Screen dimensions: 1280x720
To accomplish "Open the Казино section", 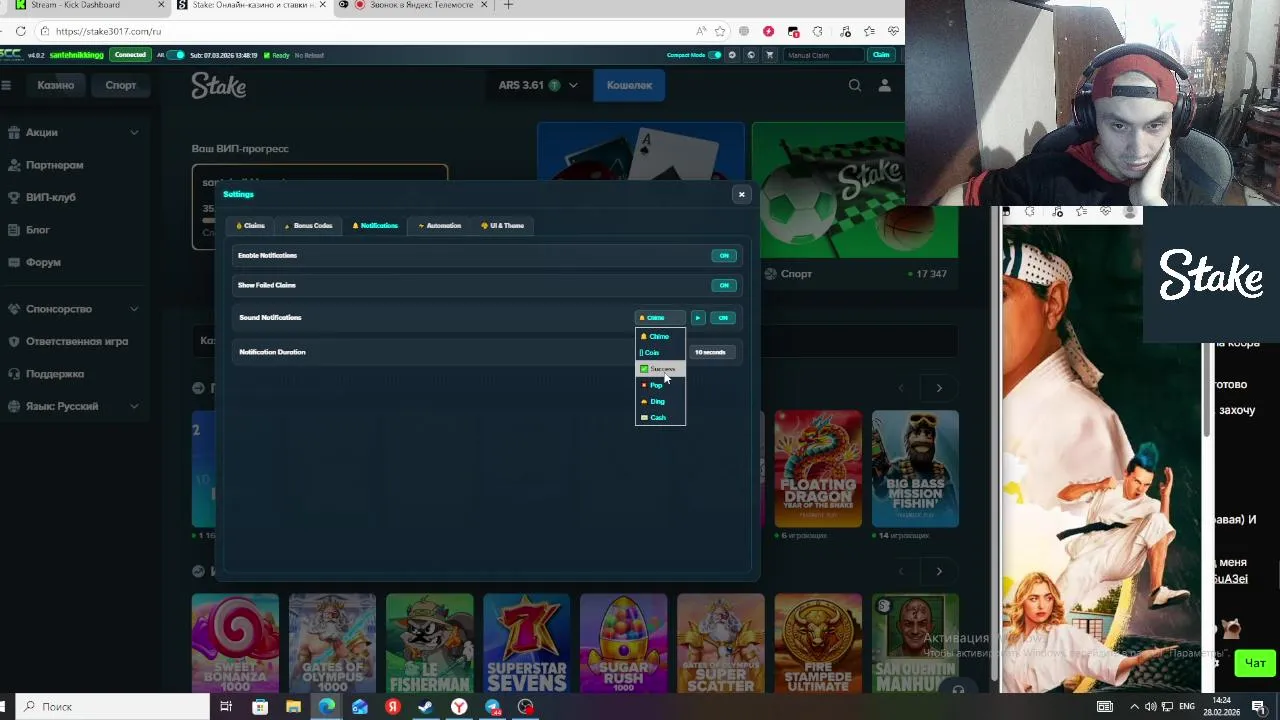I will coord(56,85).
